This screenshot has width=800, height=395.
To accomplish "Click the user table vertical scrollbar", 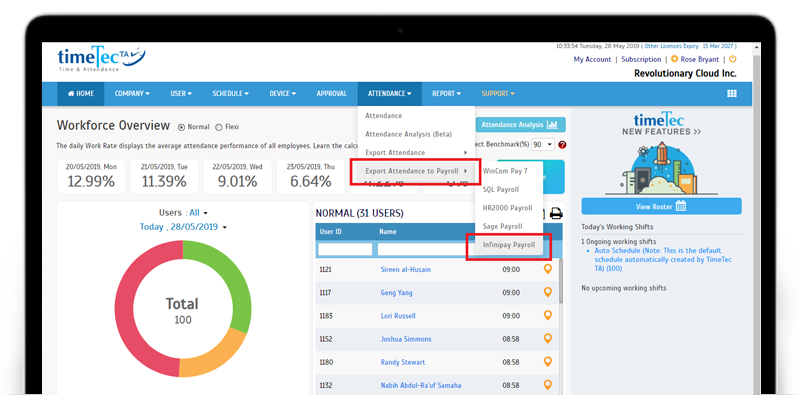I will click(561, 281).
